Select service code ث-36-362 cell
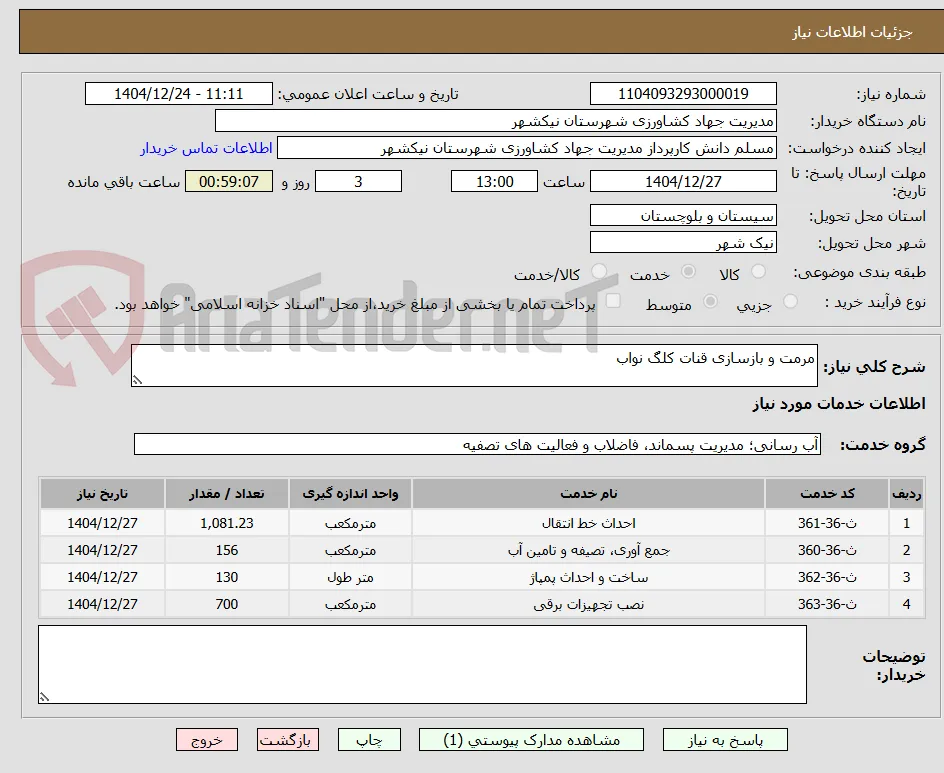This screenshot has height=773, width=944. point(827,577)
